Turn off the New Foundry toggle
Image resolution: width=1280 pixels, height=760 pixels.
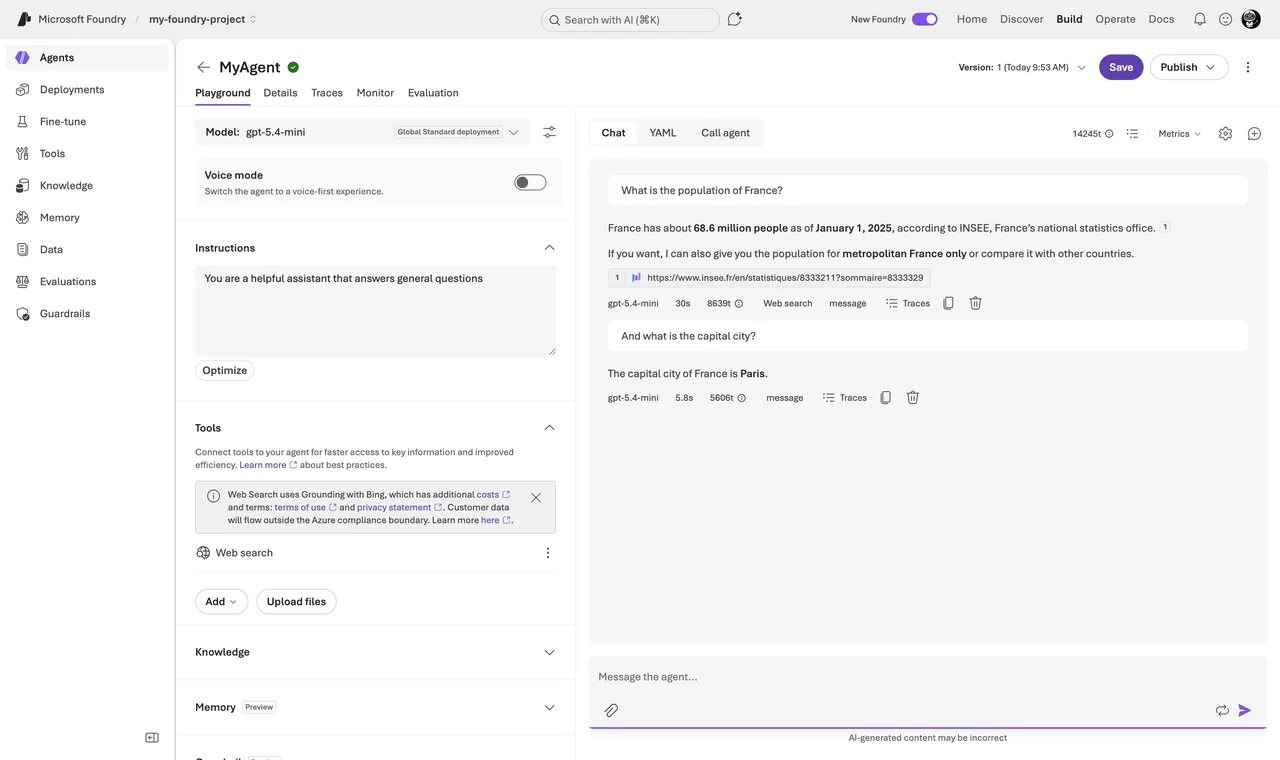tap(925, 19)
